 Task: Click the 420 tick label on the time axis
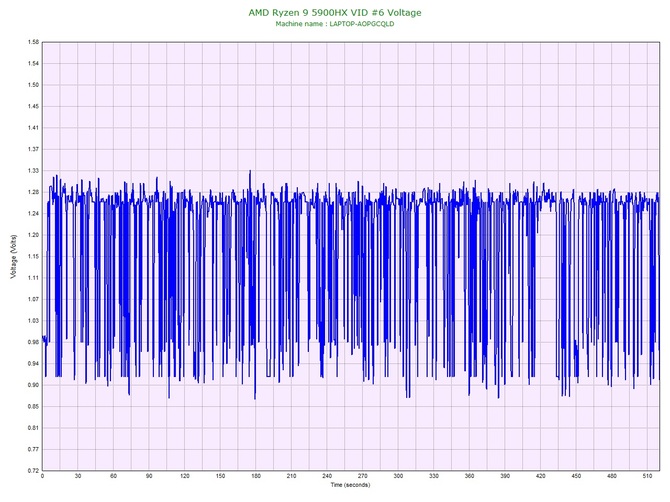541,476
